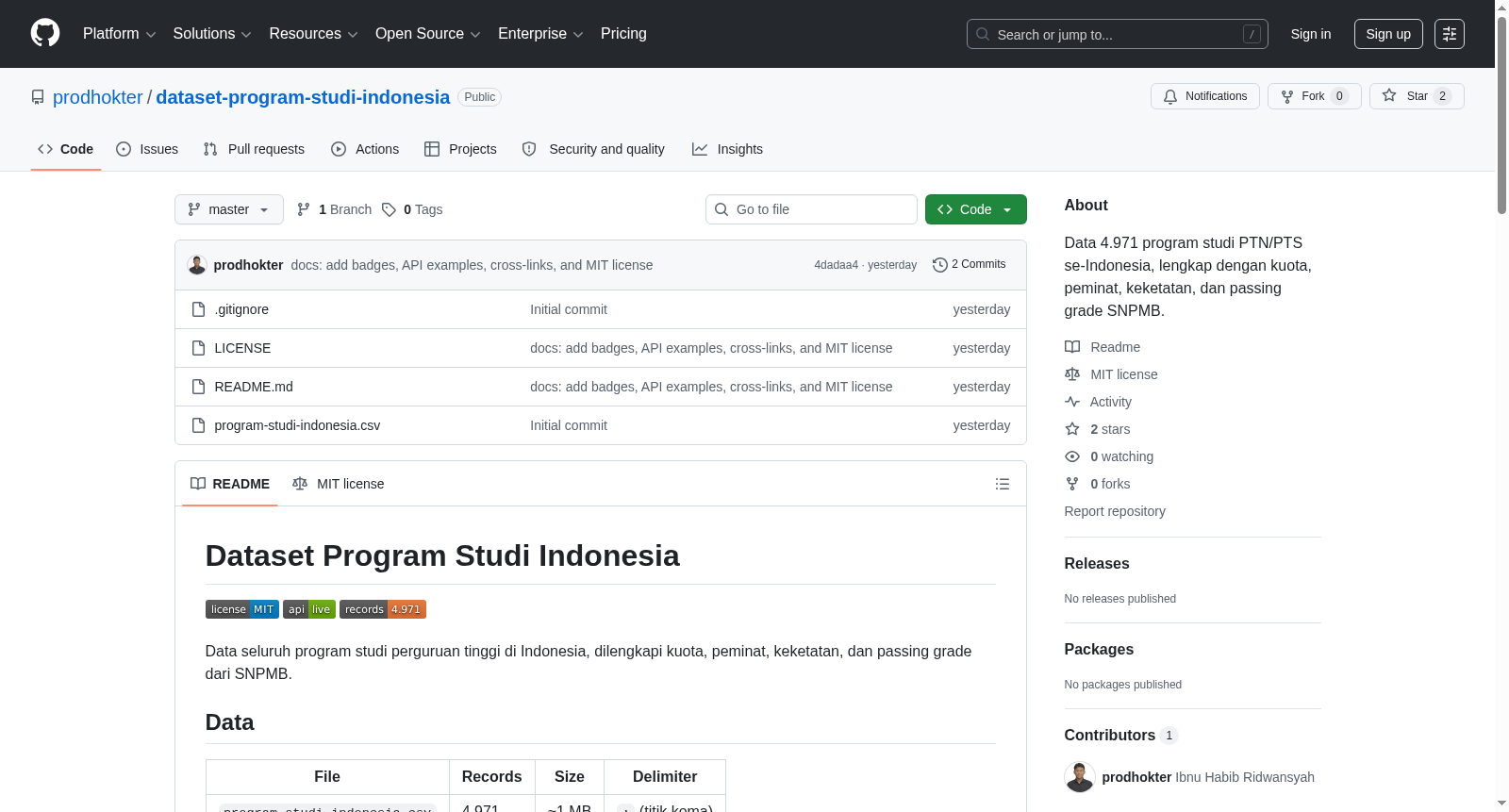Click the api live badge
The height and width of the screenshot is (812, 1509).
(309, 609)
